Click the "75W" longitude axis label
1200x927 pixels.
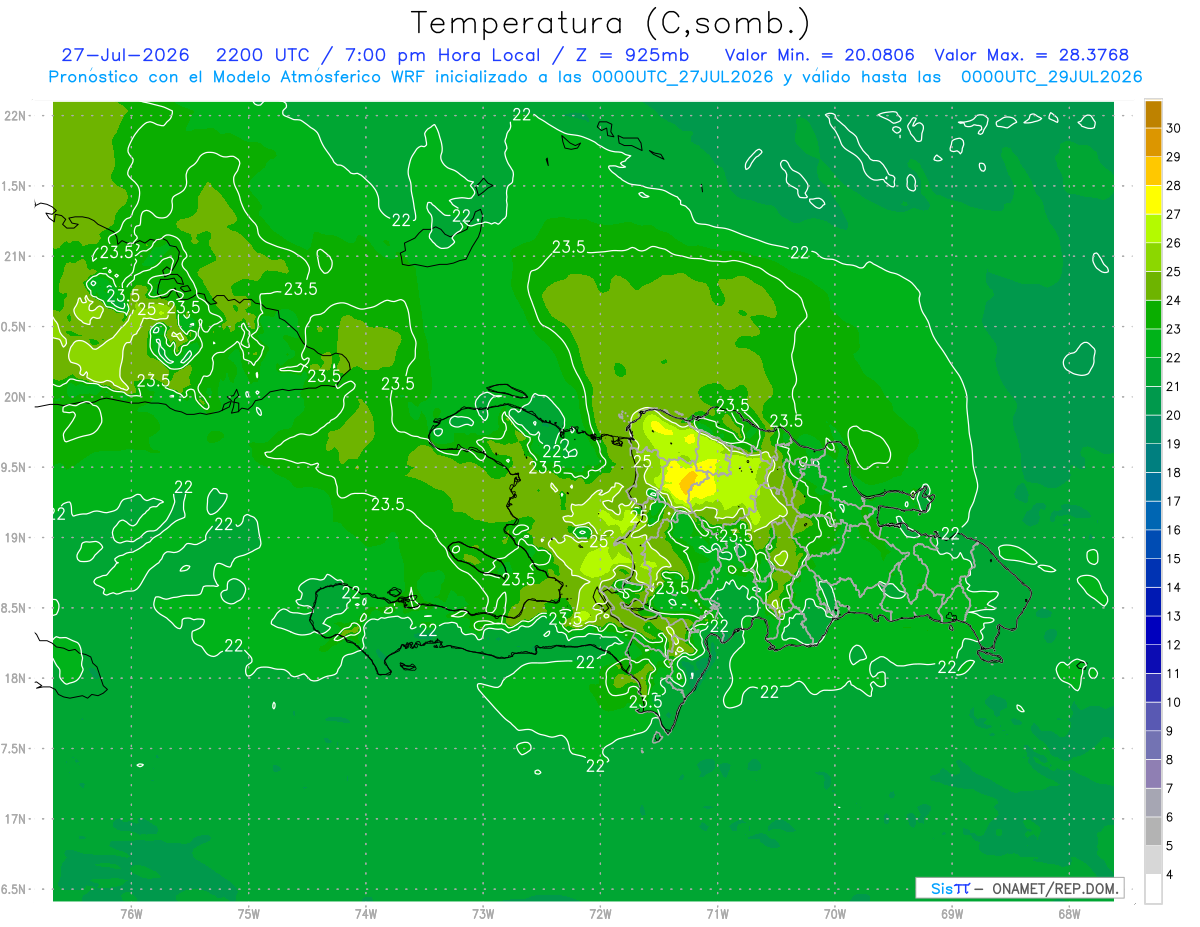(x=249, y=913)
